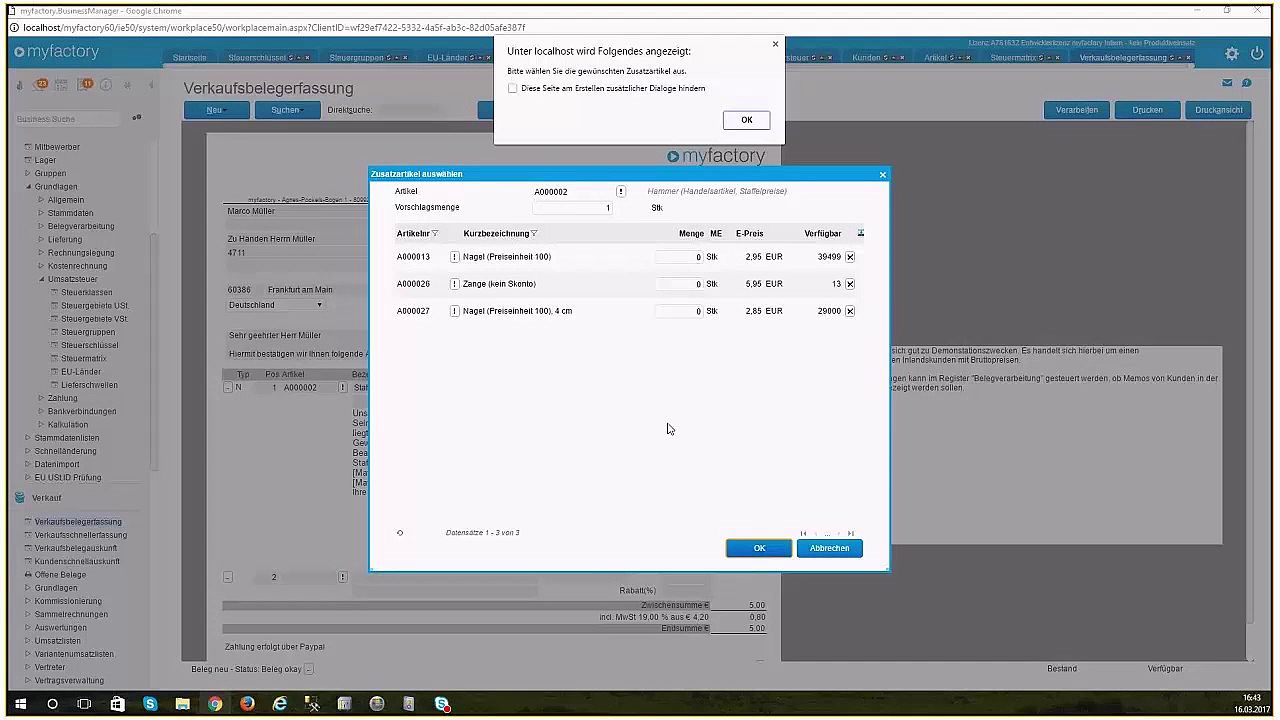
Task: Expand the Kommissionierung tree node
Action: click(28, 601)
